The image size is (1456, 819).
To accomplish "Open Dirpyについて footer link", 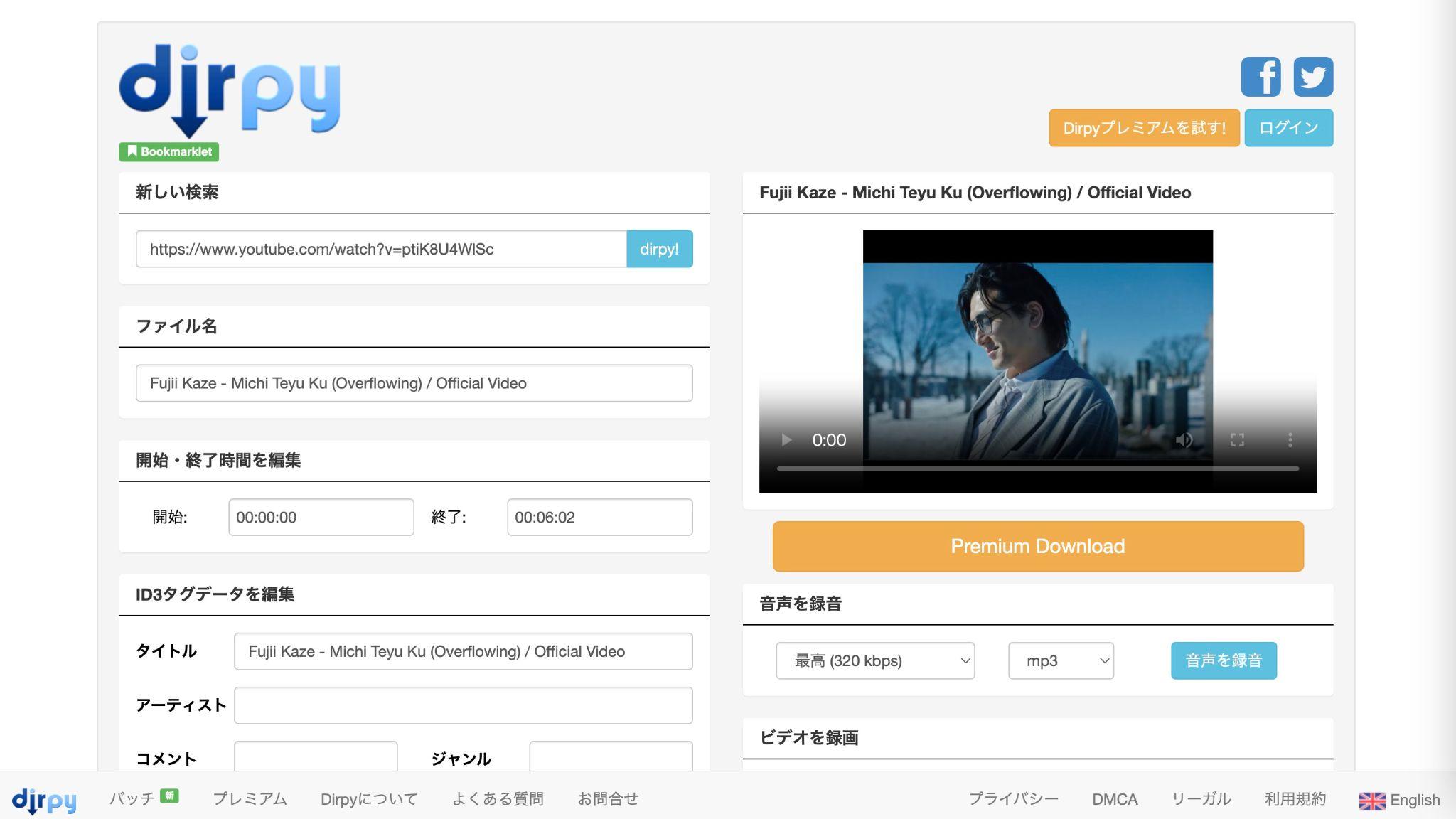I will (369, 799).
